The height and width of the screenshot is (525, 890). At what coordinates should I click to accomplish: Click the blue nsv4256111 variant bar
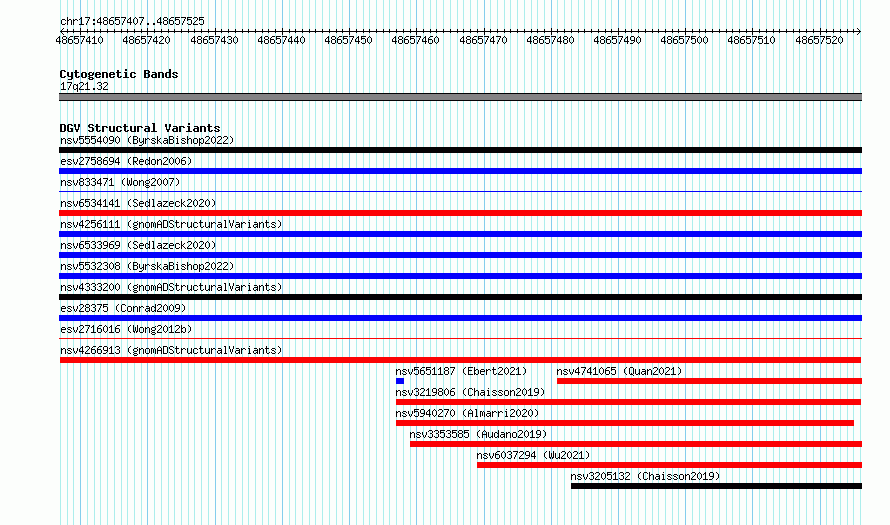tap(460, 234)
